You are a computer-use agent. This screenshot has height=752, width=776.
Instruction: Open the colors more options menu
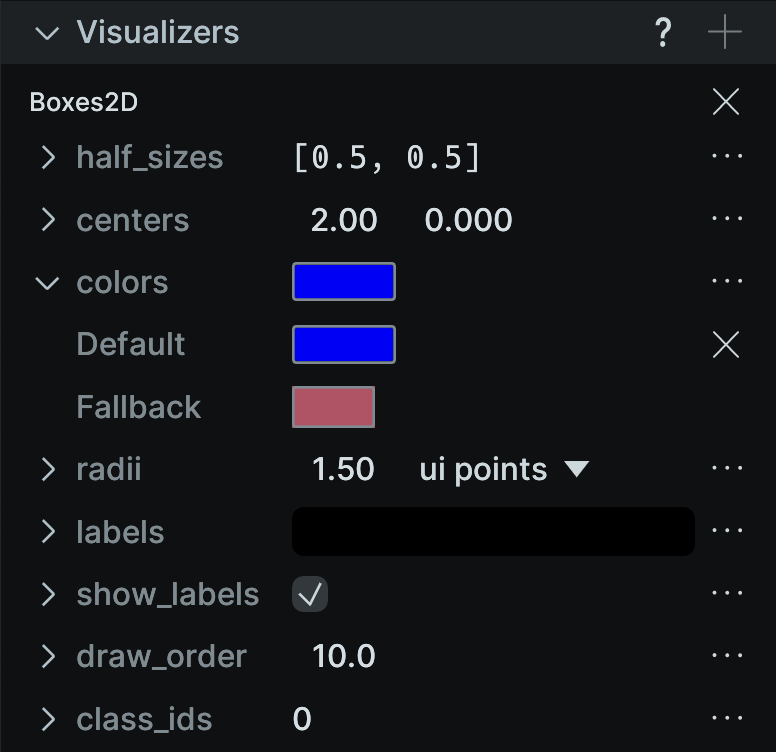727,281
